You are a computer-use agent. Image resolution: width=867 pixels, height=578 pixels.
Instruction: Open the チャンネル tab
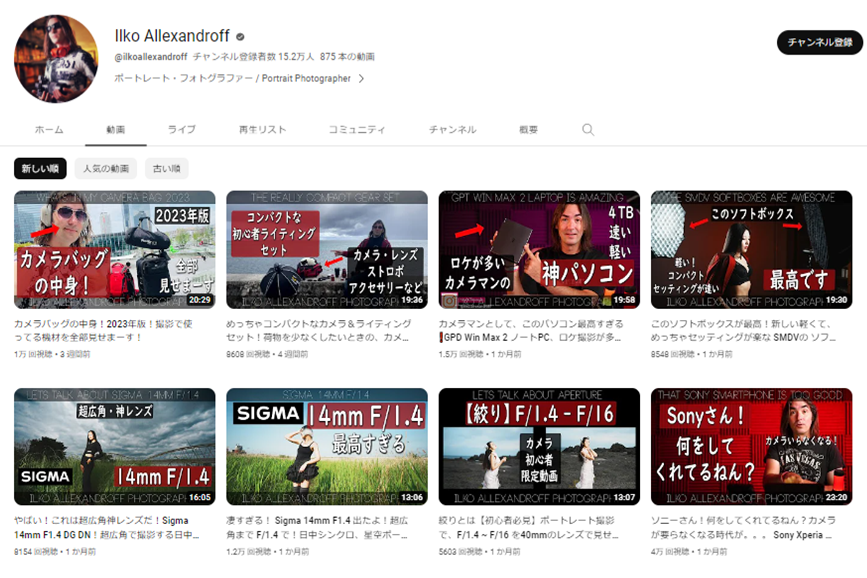pos(452,130)
